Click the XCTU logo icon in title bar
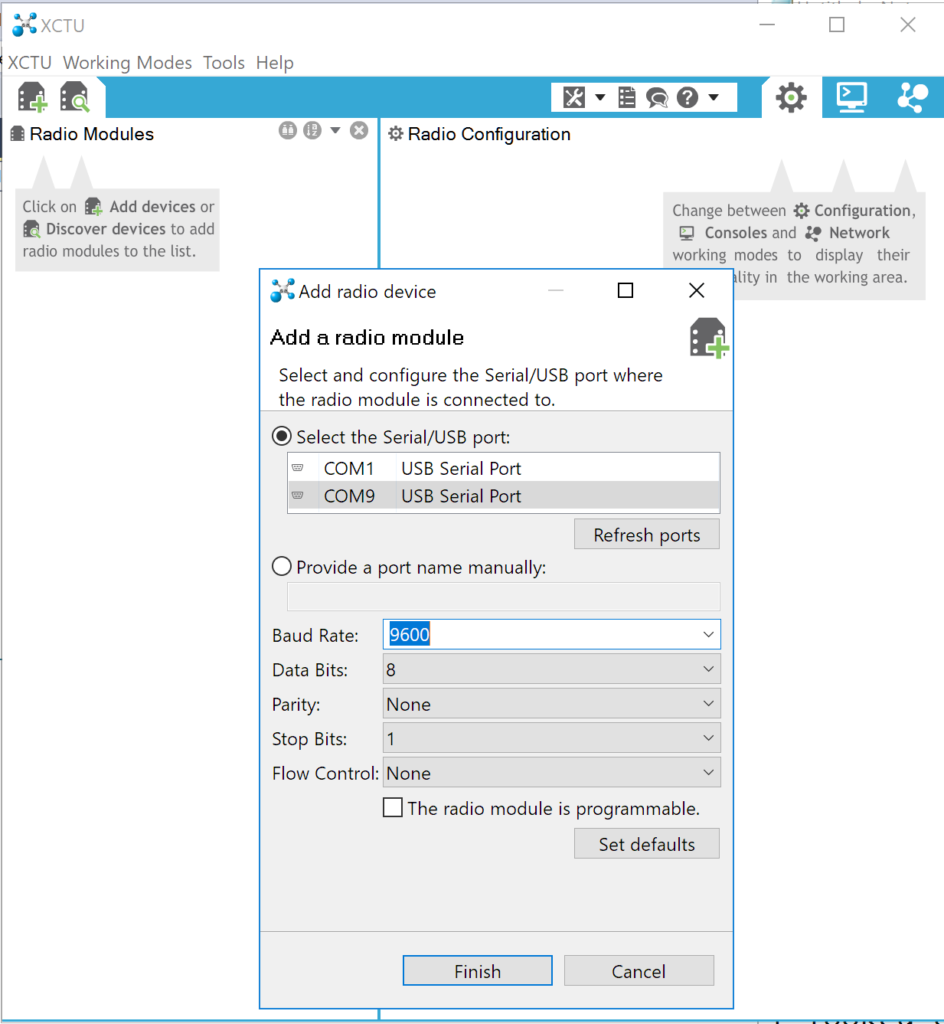The height and width of the screenshot is (1024, 944). coord(25,25)
